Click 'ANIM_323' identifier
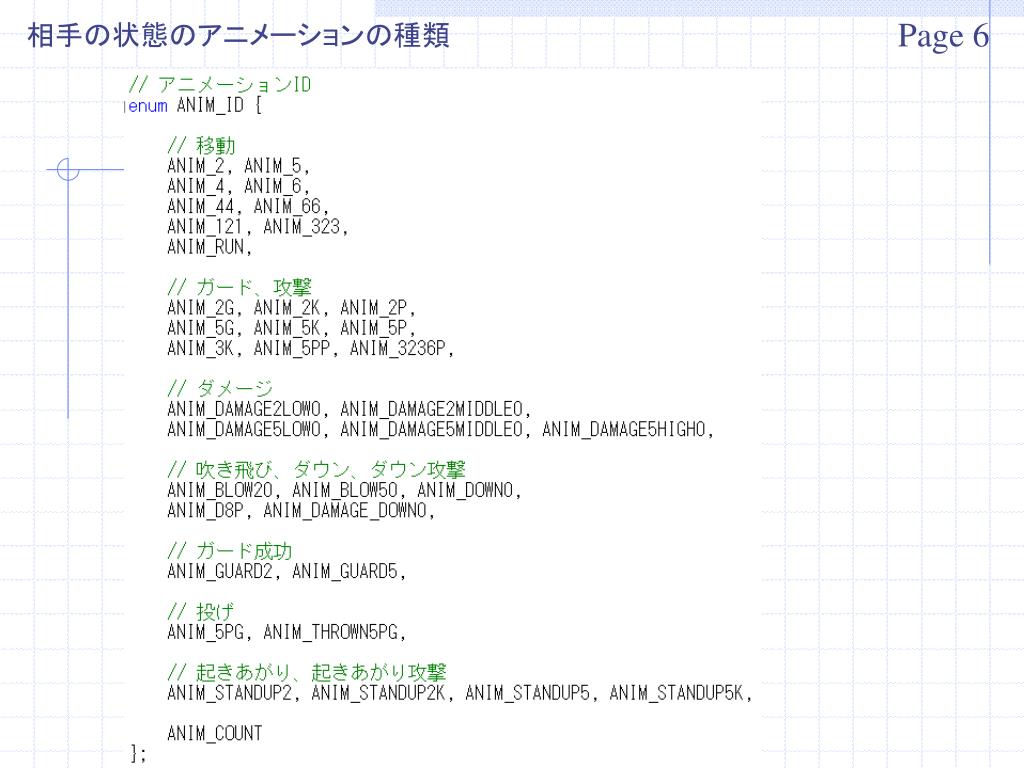Screen dimensions: 1024x768 coord(302,227)
